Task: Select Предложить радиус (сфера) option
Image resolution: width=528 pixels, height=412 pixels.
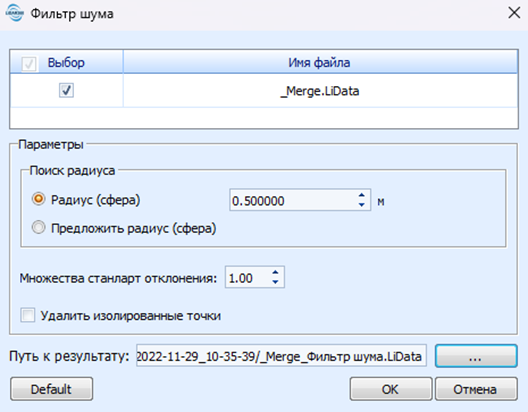Action: click(38, 228)
